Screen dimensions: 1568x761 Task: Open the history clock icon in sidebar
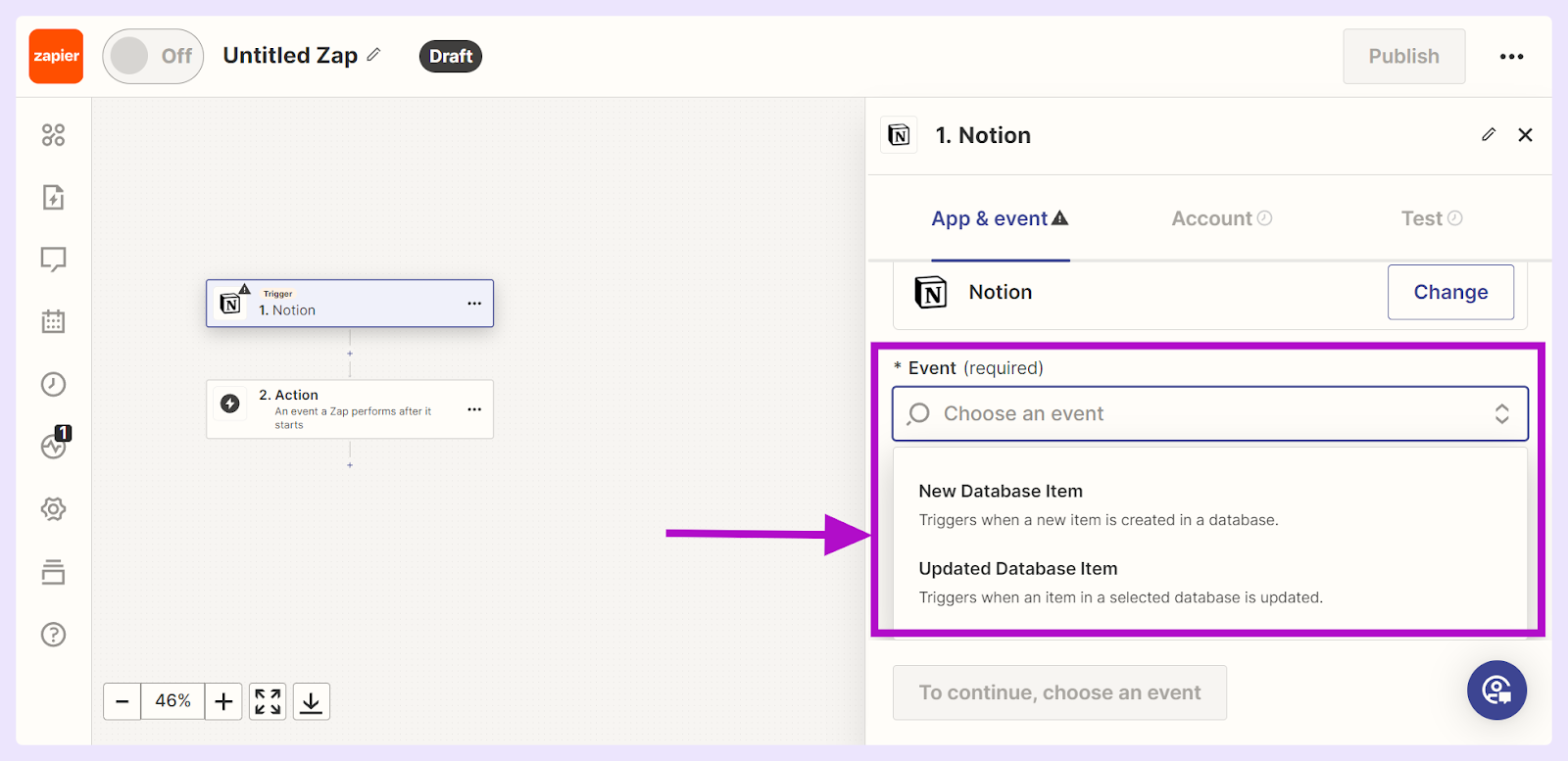pyautogui.click(x=54, y=384)
